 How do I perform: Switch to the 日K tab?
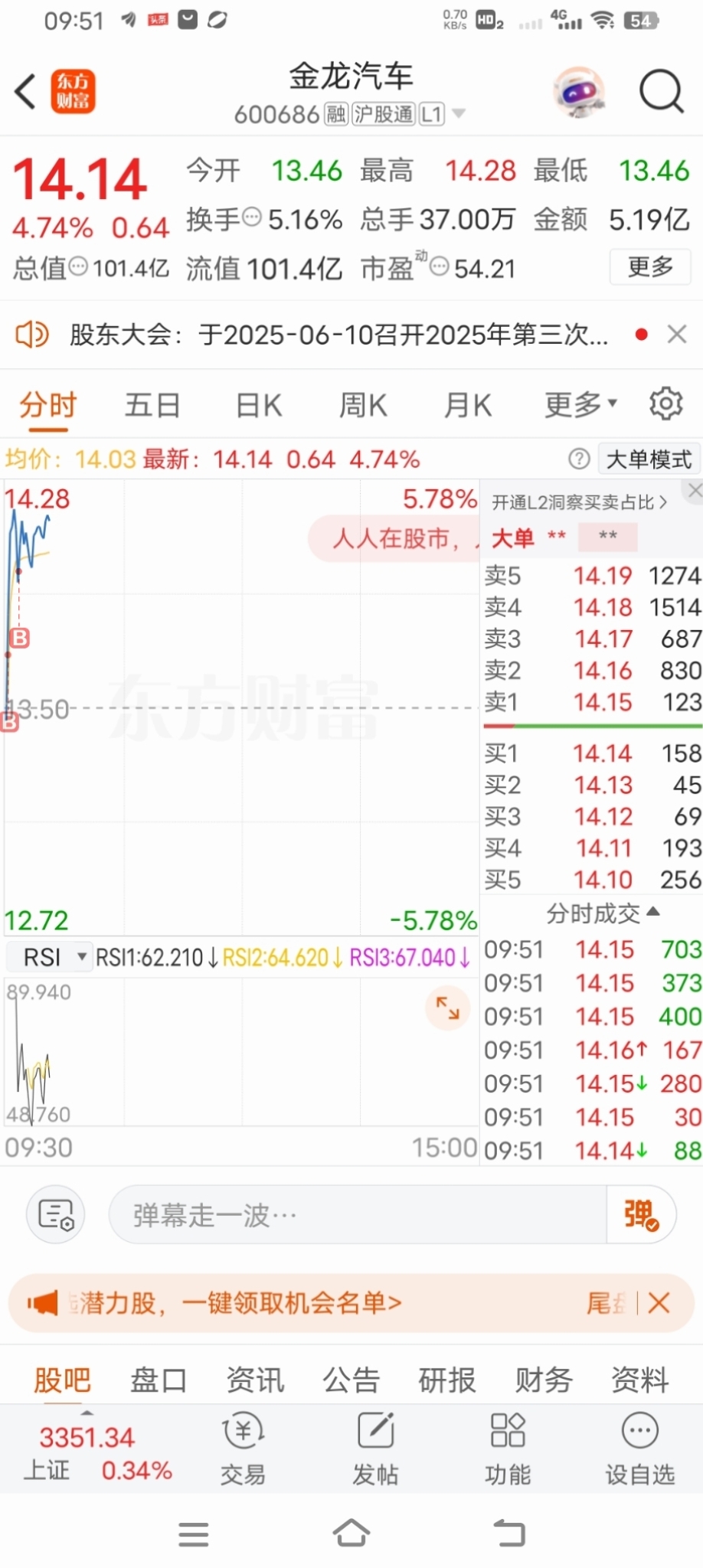tap(259, 405)
